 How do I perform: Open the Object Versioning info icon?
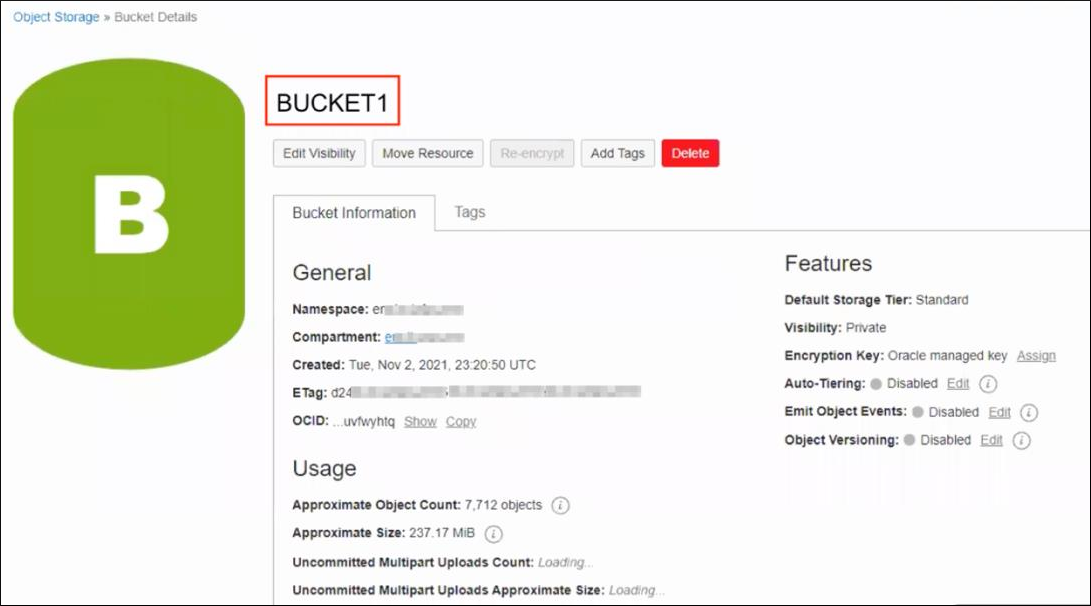tap(1021, 440)
